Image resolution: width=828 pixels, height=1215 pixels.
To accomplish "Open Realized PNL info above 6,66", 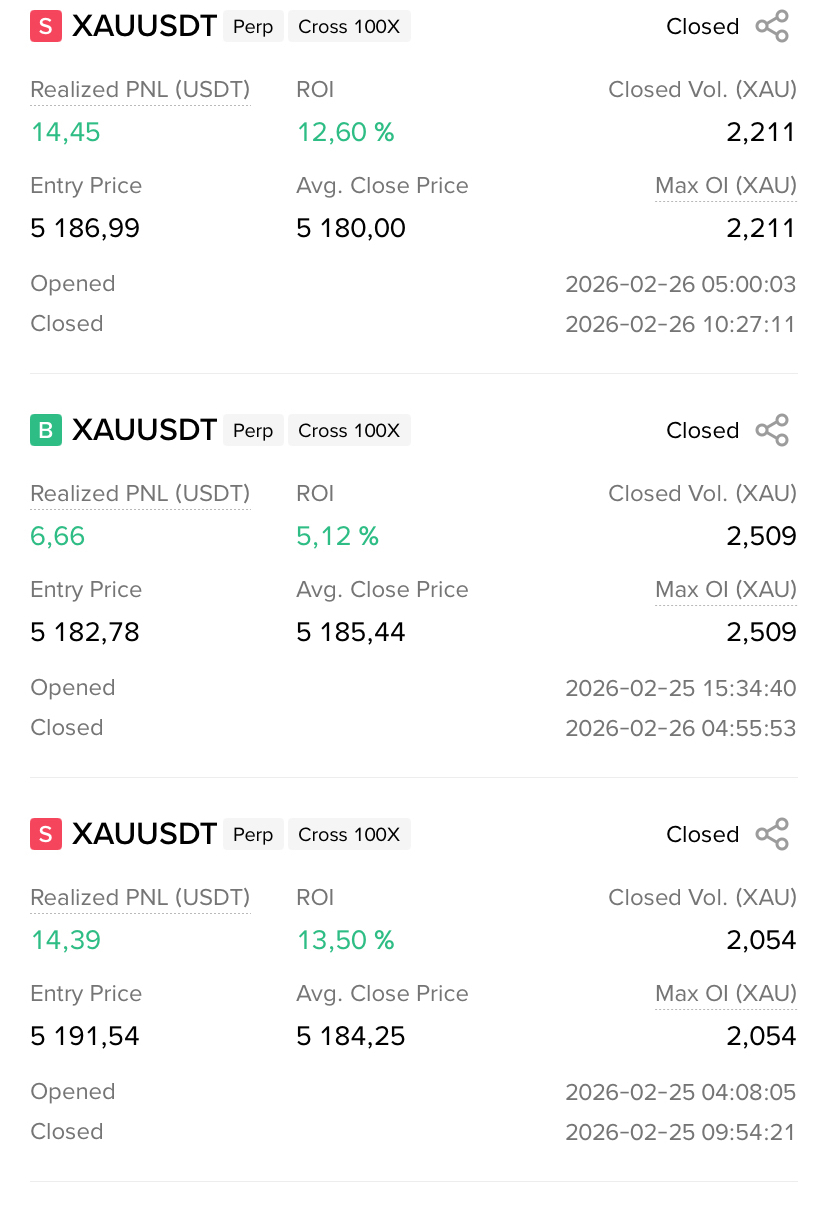I will click(140, 494).
